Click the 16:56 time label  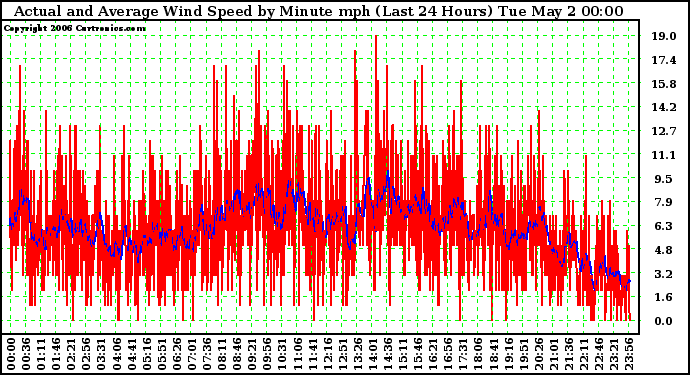point(448,354)
